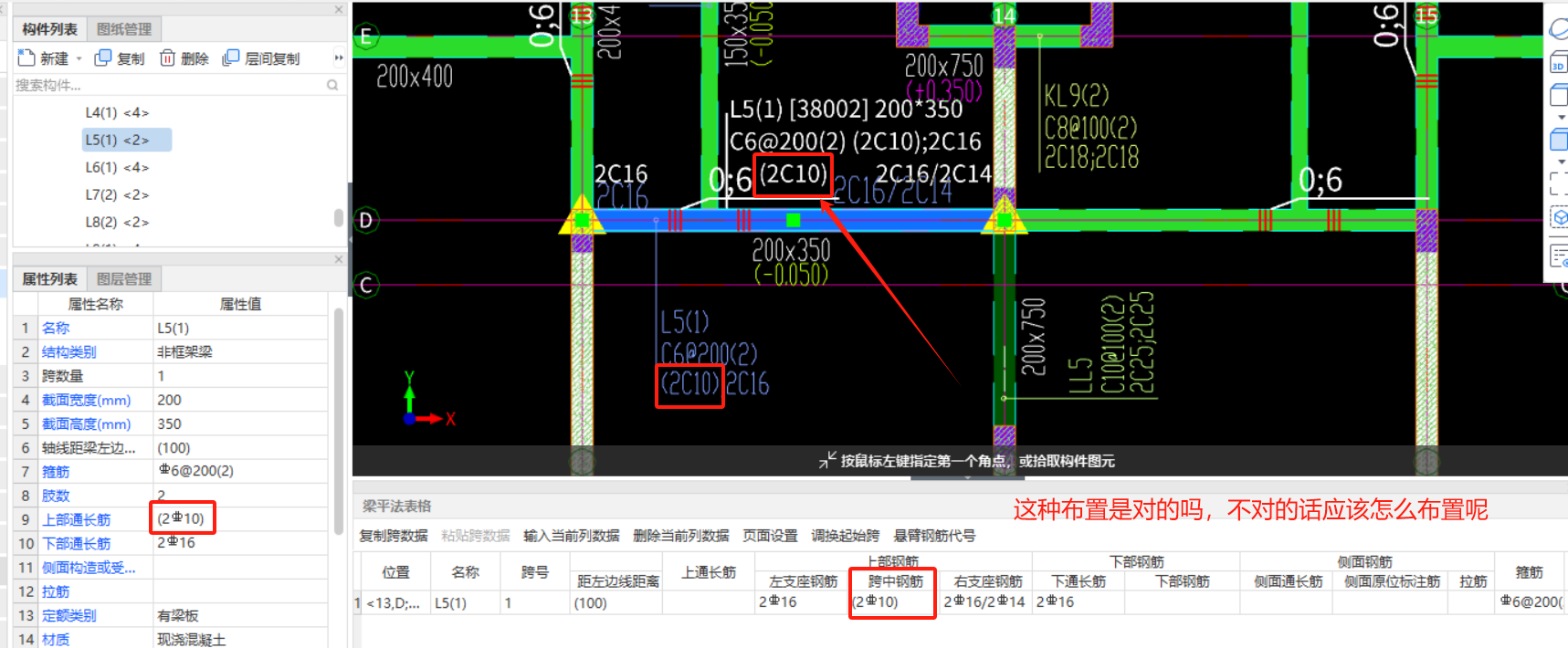Expand the component toolbar overflow arrows
Viewport: 1568px width, 648px height.
click(x=339, y=57)
